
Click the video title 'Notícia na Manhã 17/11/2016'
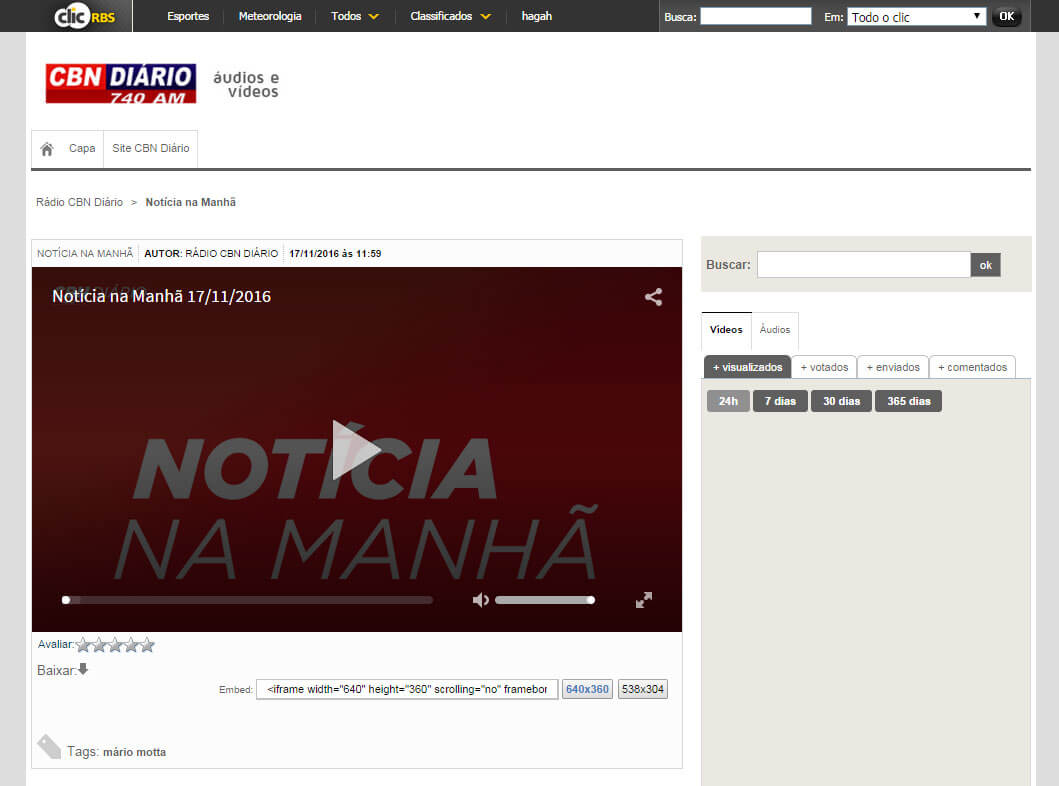tap(161, 296)
